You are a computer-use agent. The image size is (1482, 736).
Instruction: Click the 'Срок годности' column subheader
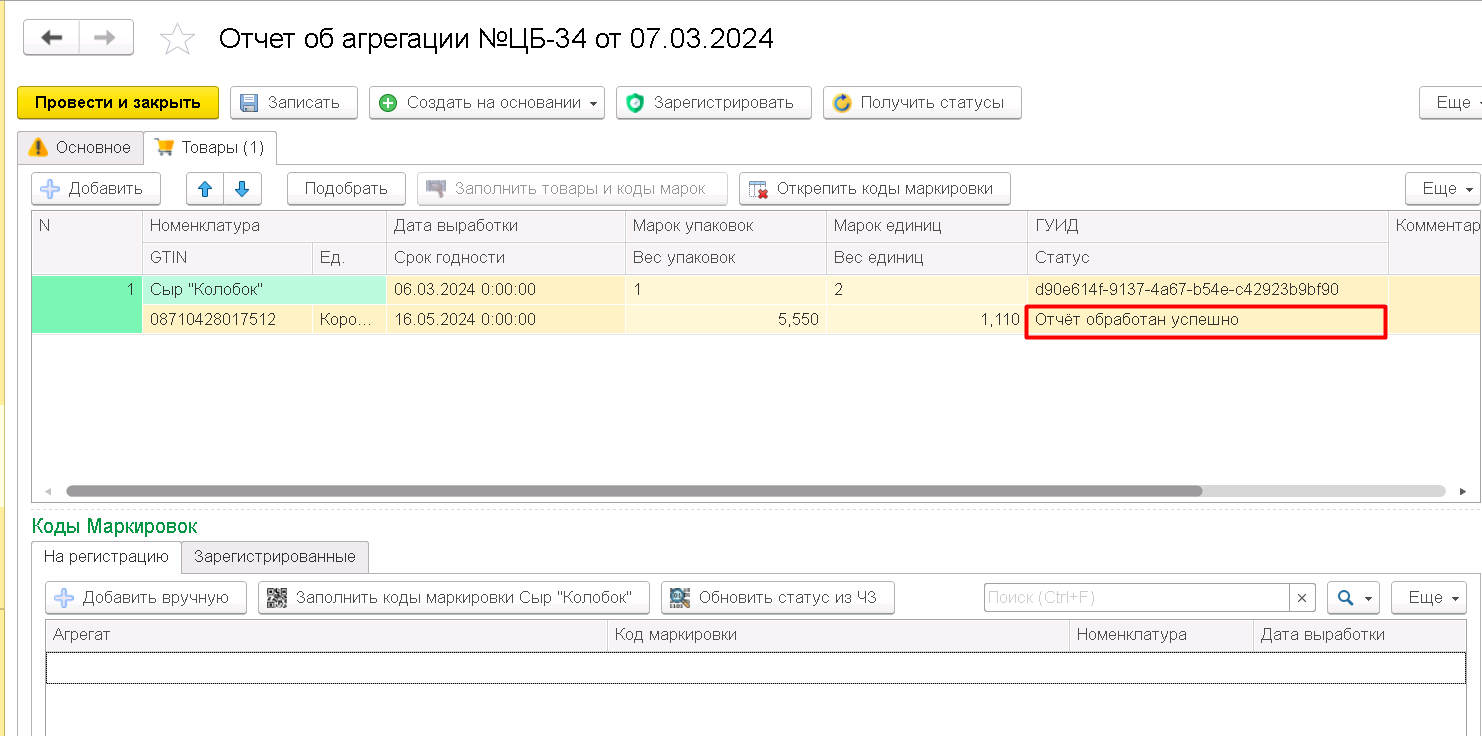click(x=505, y=257)
